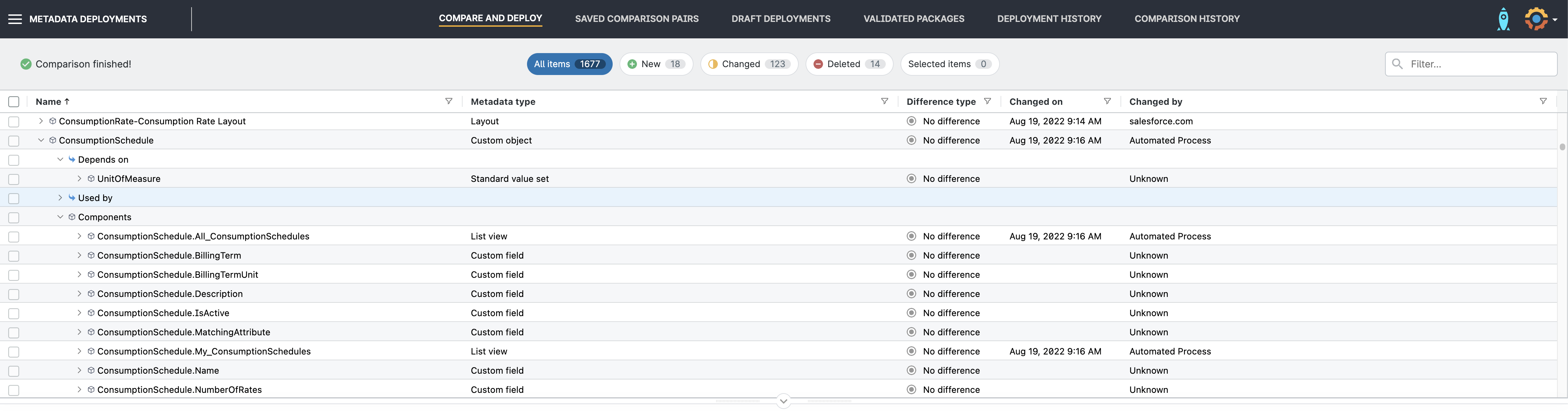Open the hamburger menu icon
1568x411 pixels.
[15, 19]
